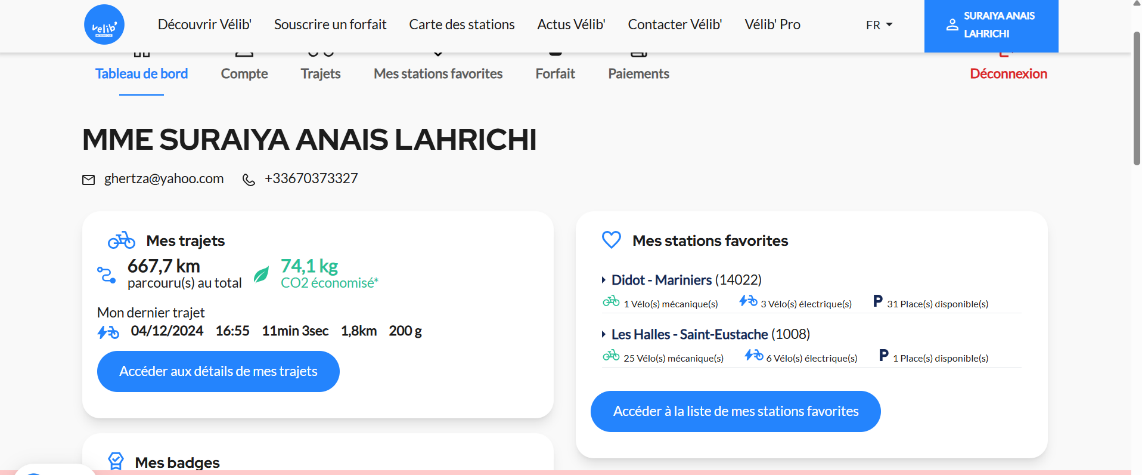This screenshot has width=1142, height=475.
Task: Click the Vélib' logo icon
Action: tap(104, 25)
